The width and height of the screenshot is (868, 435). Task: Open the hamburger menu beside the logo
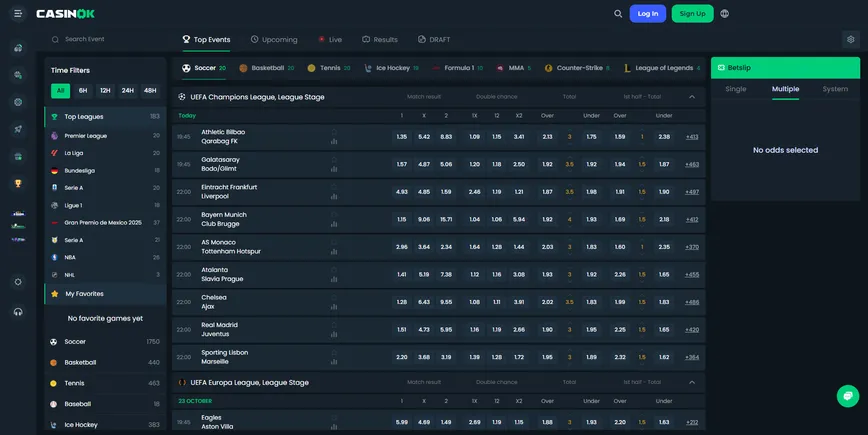click(x=19, y=14)
